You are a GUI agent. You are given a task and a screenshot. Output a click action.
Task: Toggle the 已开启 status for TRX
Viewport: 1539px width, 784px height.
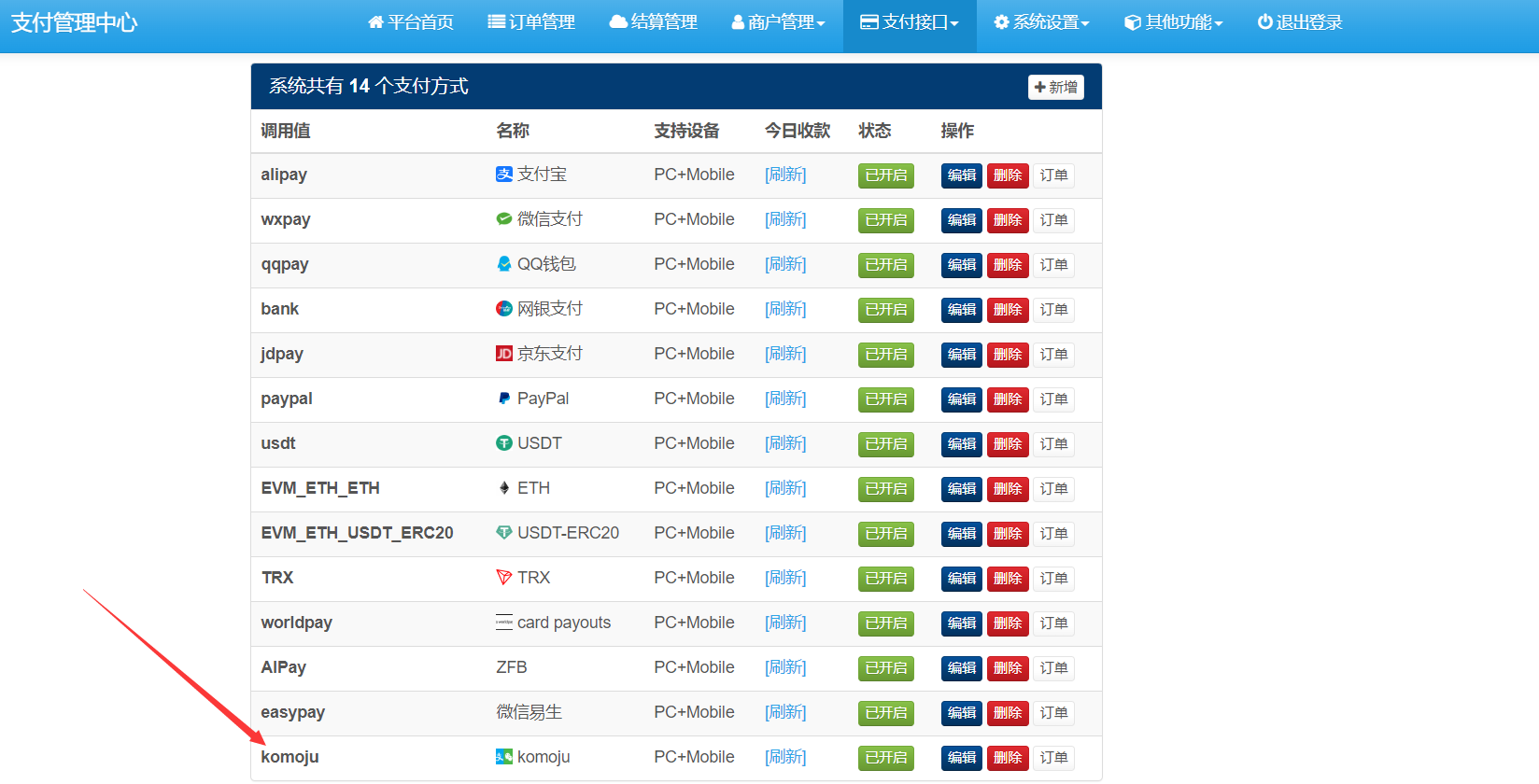point(886,579)
